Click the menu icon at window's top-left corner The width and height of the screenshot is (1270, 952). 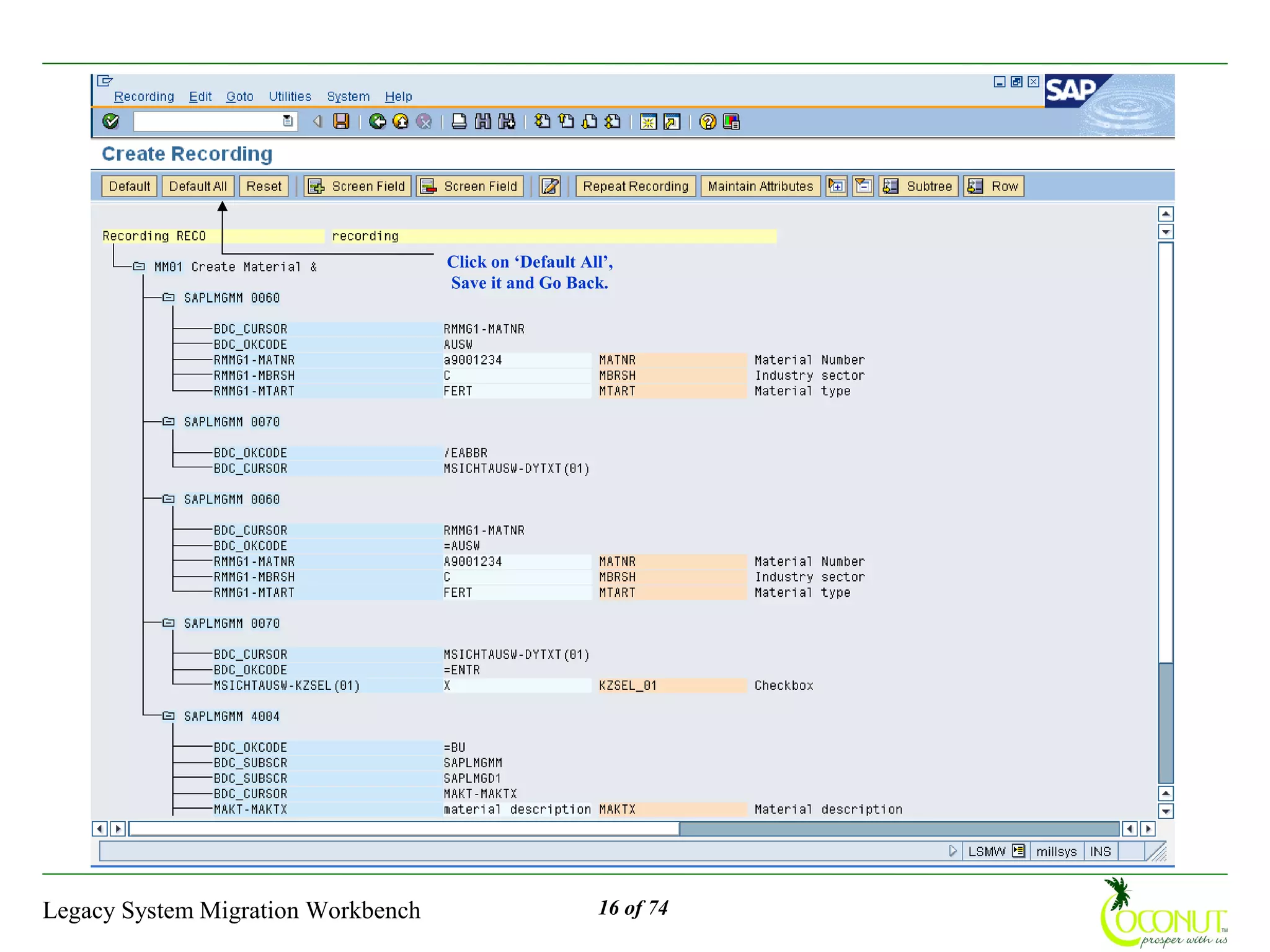[x=105, y=81]
